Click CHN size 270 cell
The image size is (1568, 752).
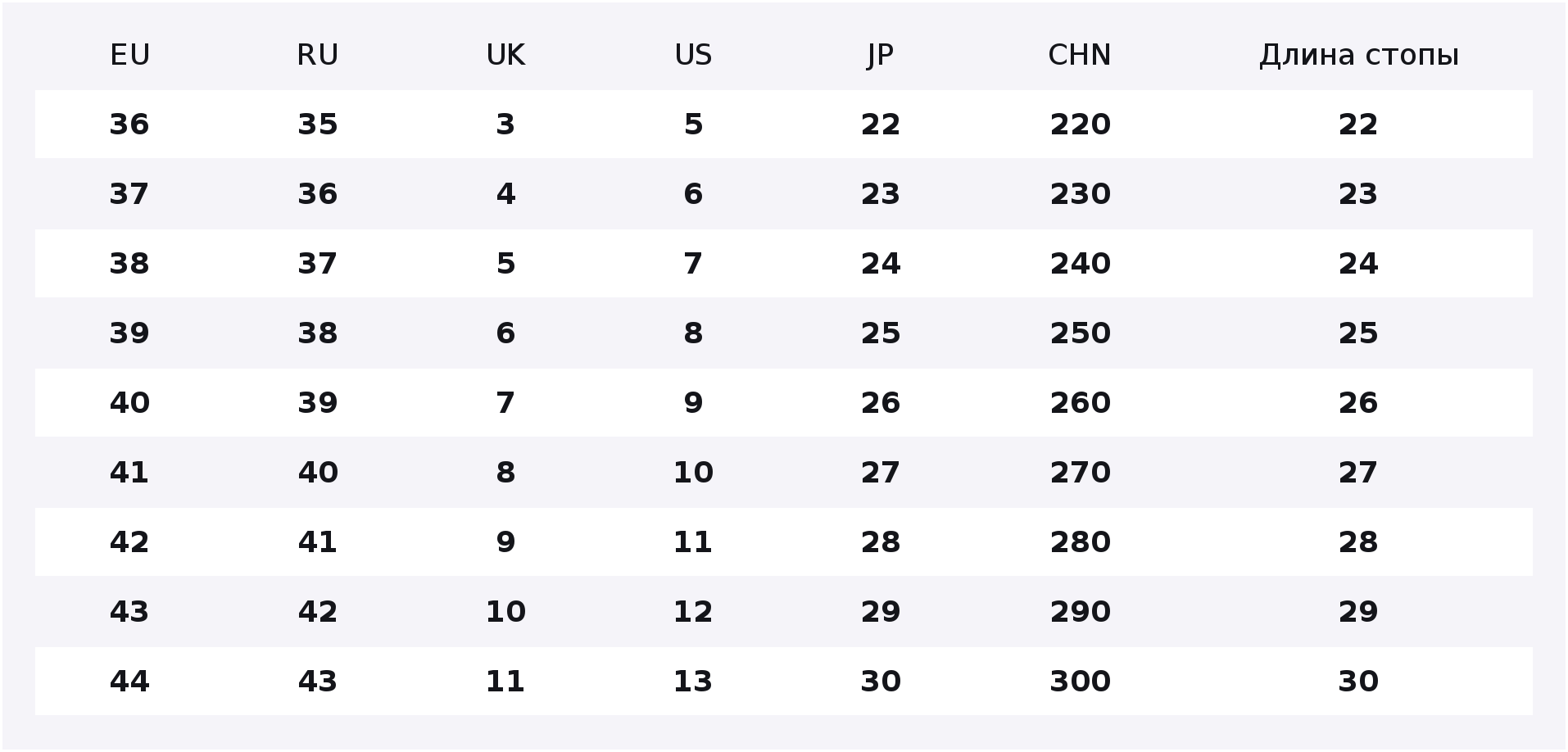click(1080, 473)
